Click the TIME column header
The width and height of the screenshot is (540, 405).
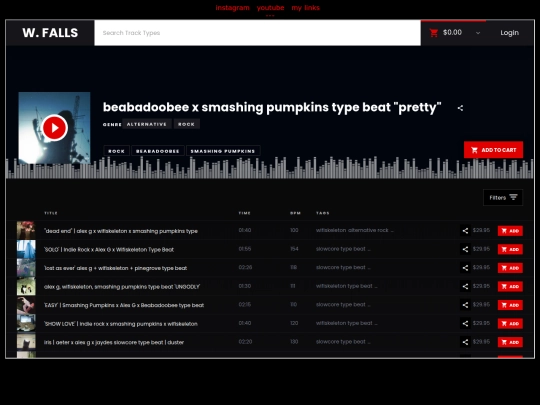(x=245, y=213)
